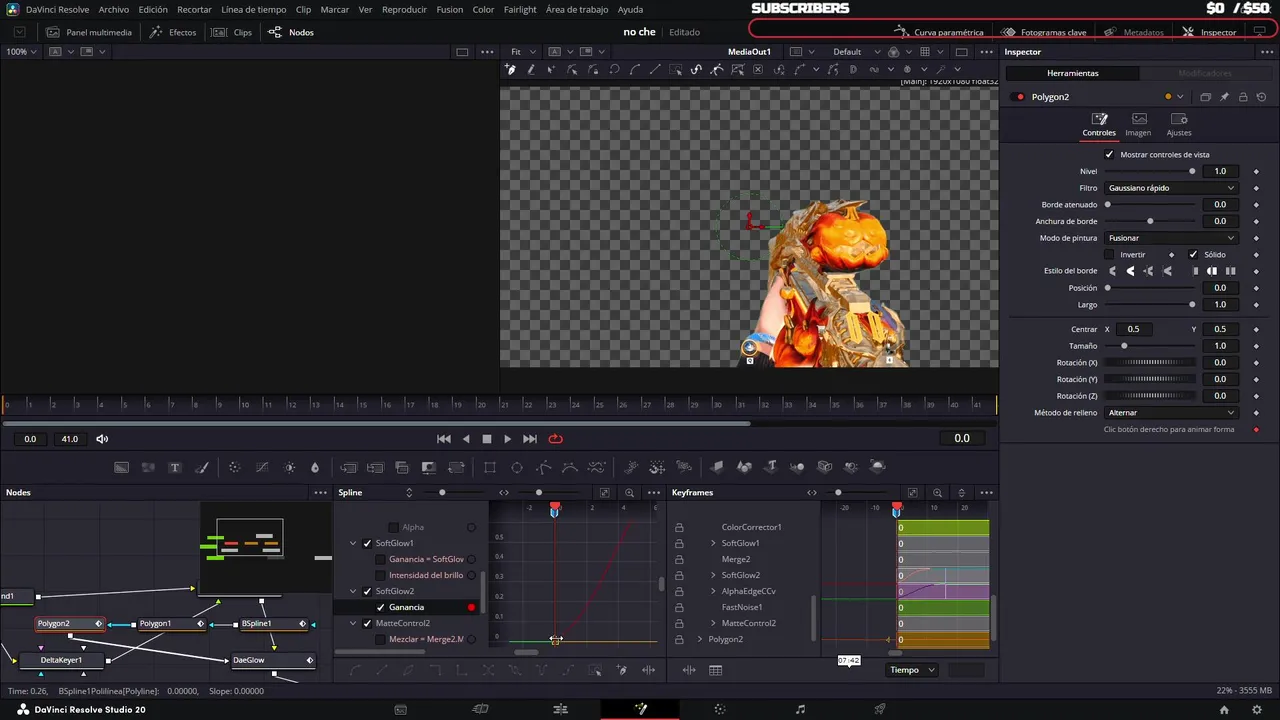
Task: Open the Tiempo dropdown in Keyframes
Action: (912, 670)
